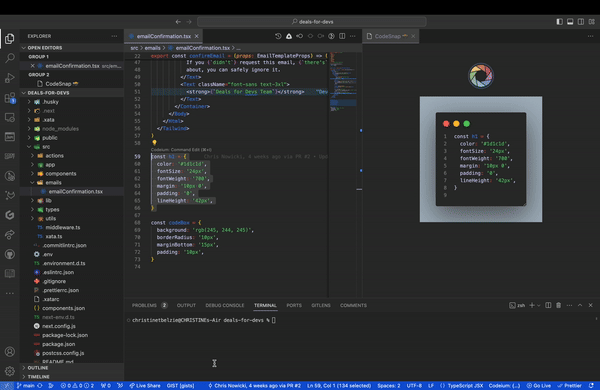Expand the Outline section
This screenshot has height=390, width=600.
click(x=72, y=368)
